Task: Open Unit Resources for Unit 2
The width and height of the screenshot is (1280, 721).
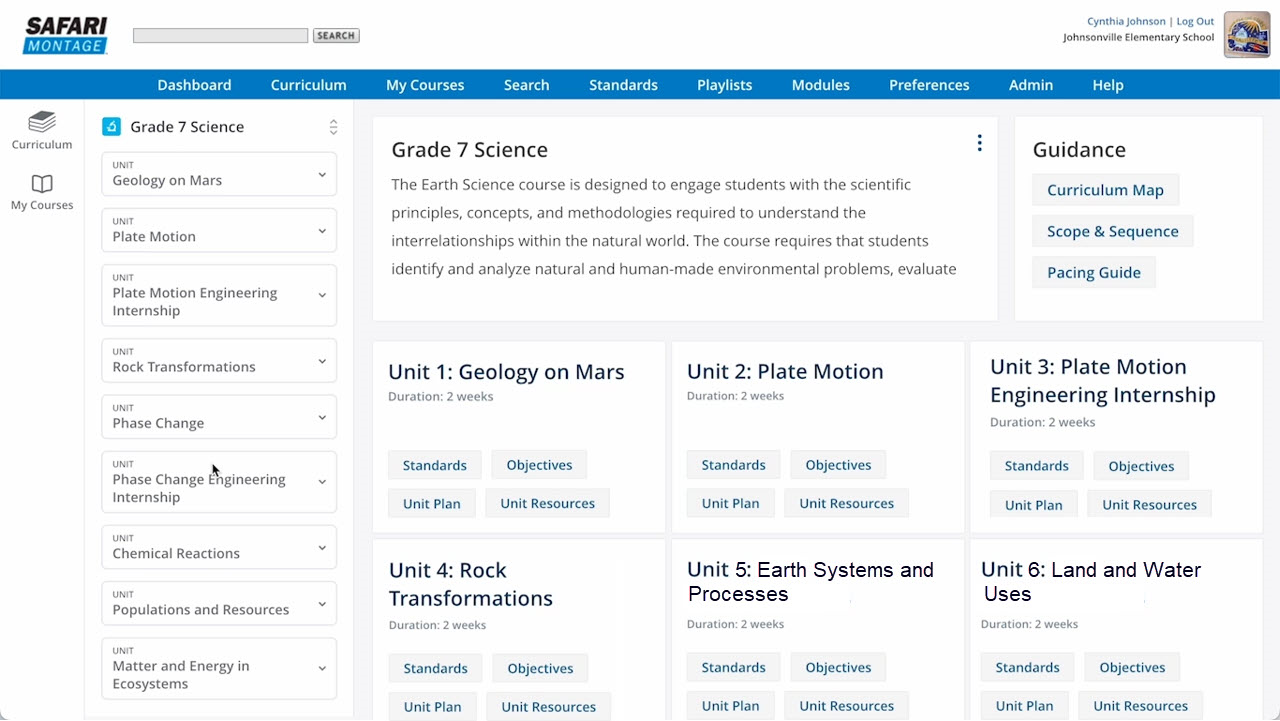Action: point(846,503)
